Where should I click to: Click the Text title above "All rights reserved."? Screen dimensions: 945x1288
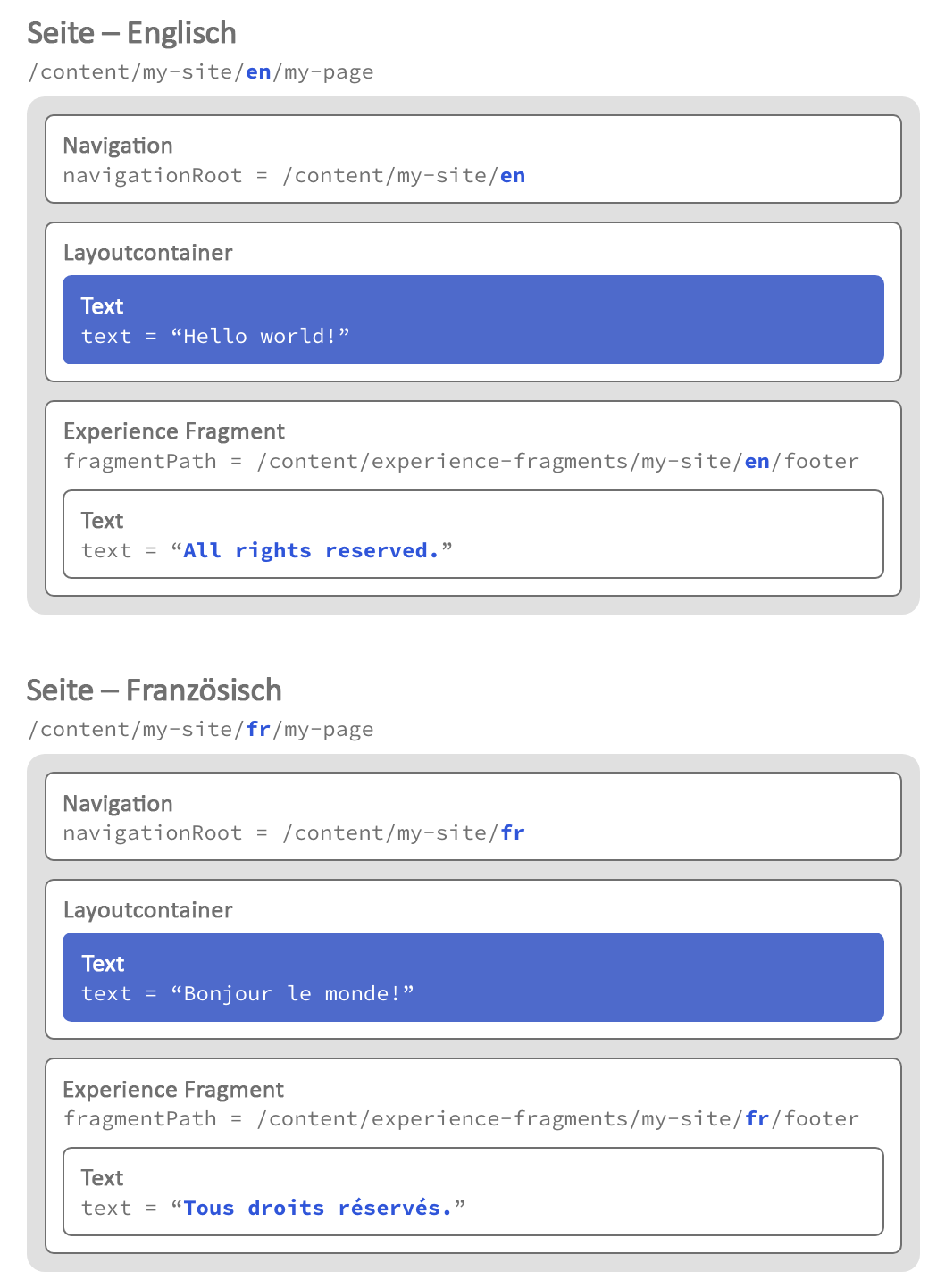click(x=103, y=521)
